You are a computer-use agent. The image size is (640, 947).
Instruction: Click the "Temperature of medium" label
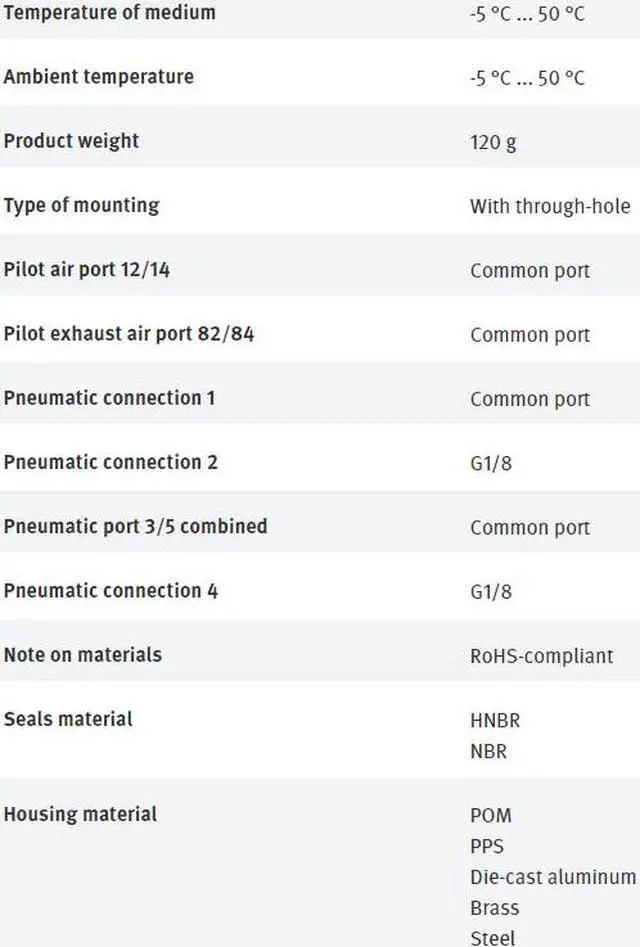[109, 13]
